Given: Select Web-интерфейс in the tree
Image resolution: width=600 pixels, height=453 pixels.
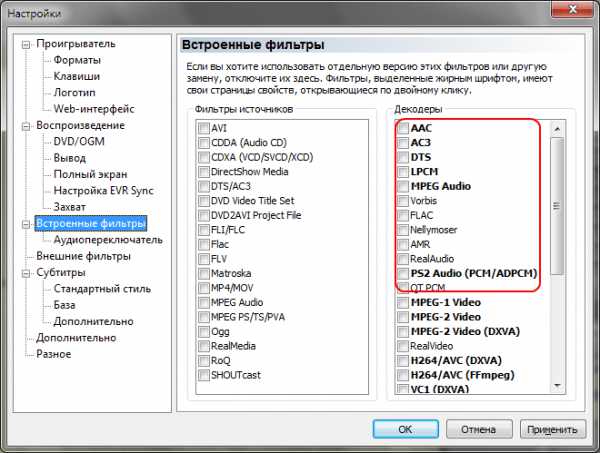Looking at the screenshot, I should (94, 109).
